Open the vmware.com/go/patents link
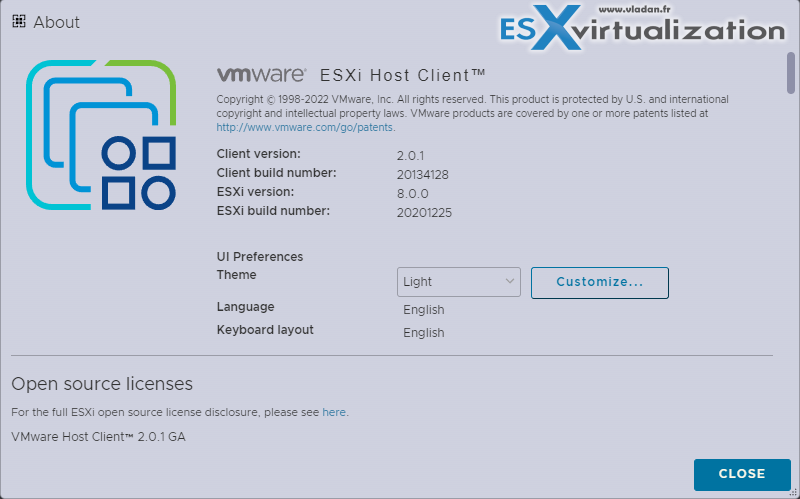800x499 pixels. pos(305,127)
